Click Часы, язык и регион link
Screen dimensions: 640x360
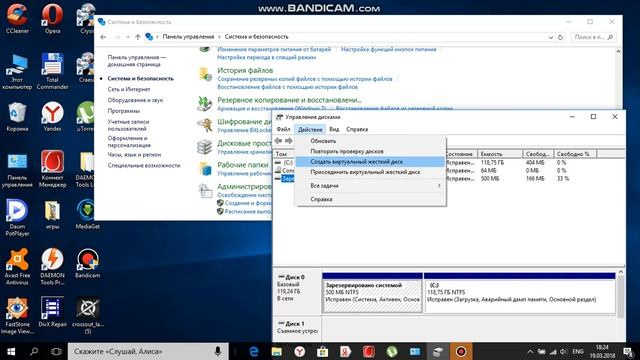(134, 155)
